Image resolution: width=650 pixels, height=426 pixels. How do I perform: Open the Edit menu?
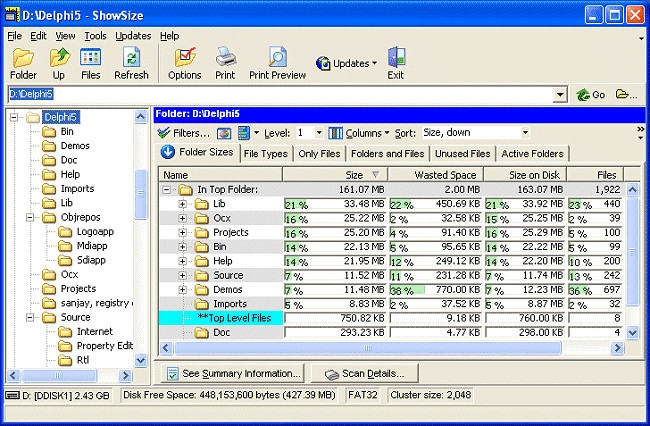(x=39, y=36)
